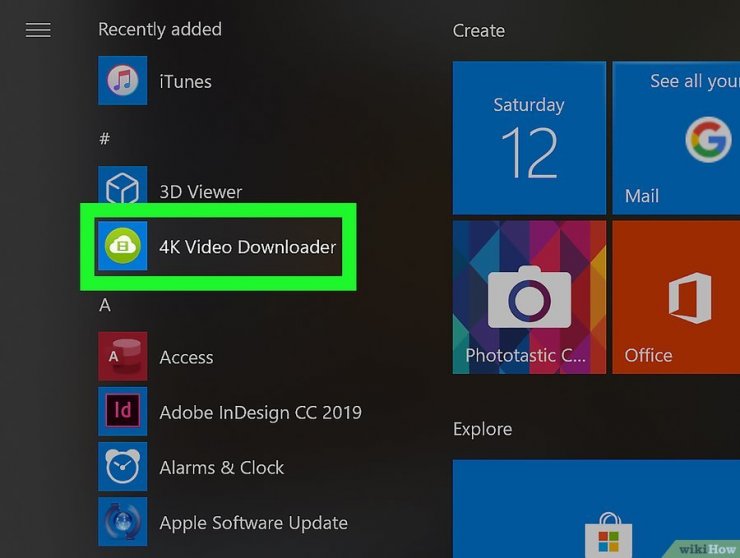This screenshot has width=740, height=558.
Task: Click the Google logo on Mail tile
Action: coord(708,140)
